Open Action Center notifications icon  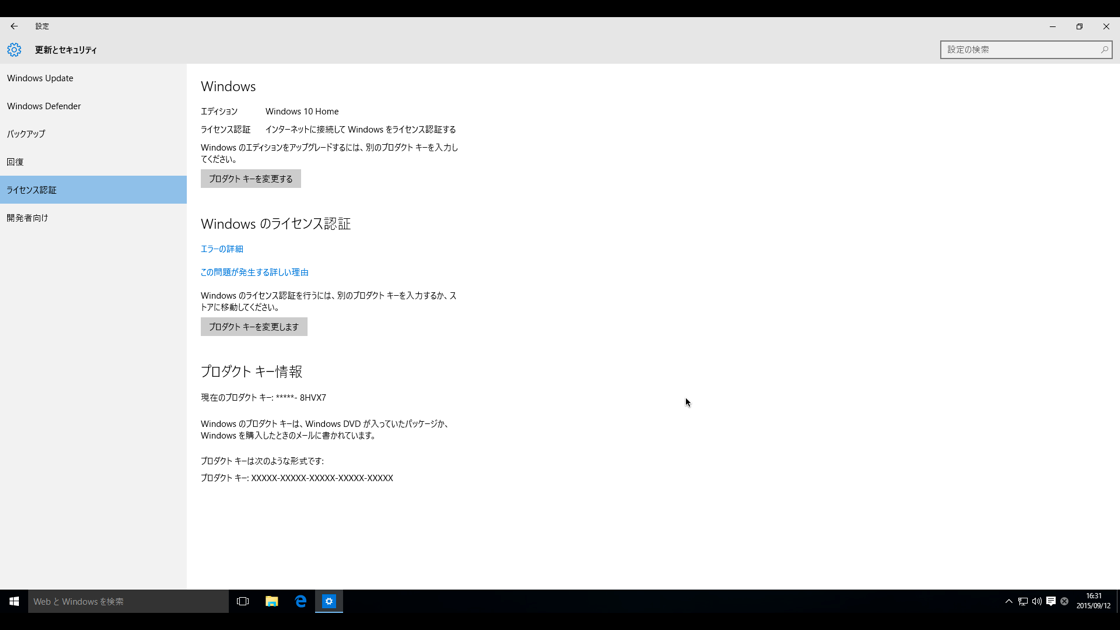pos(1051,601)
